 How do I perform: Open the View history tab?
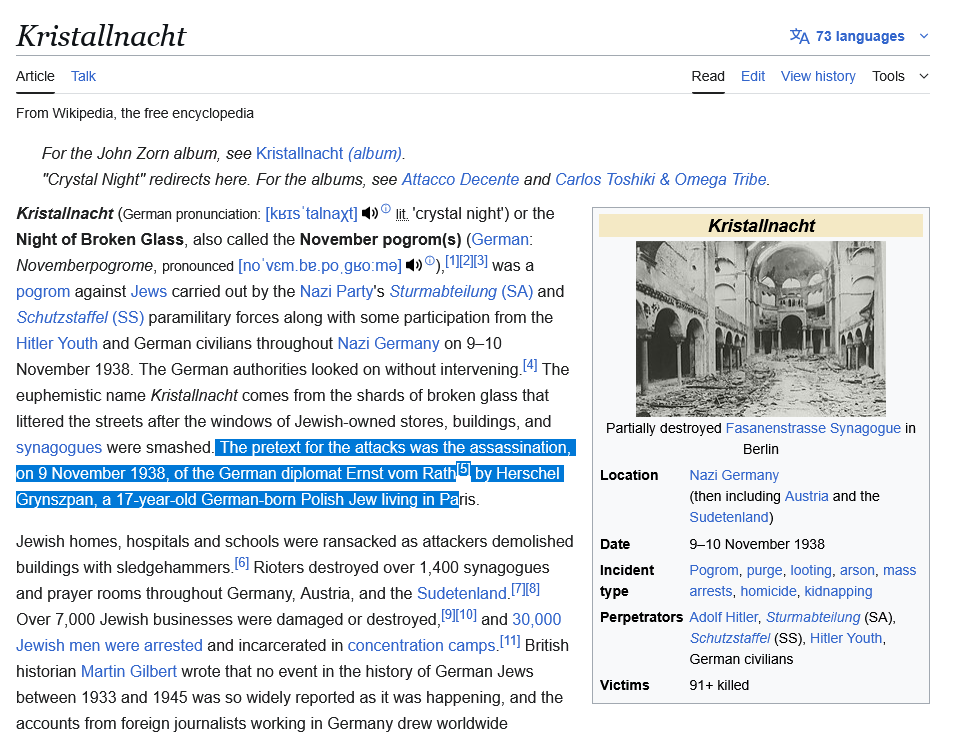pyautogui.click(x=817, y=76)
